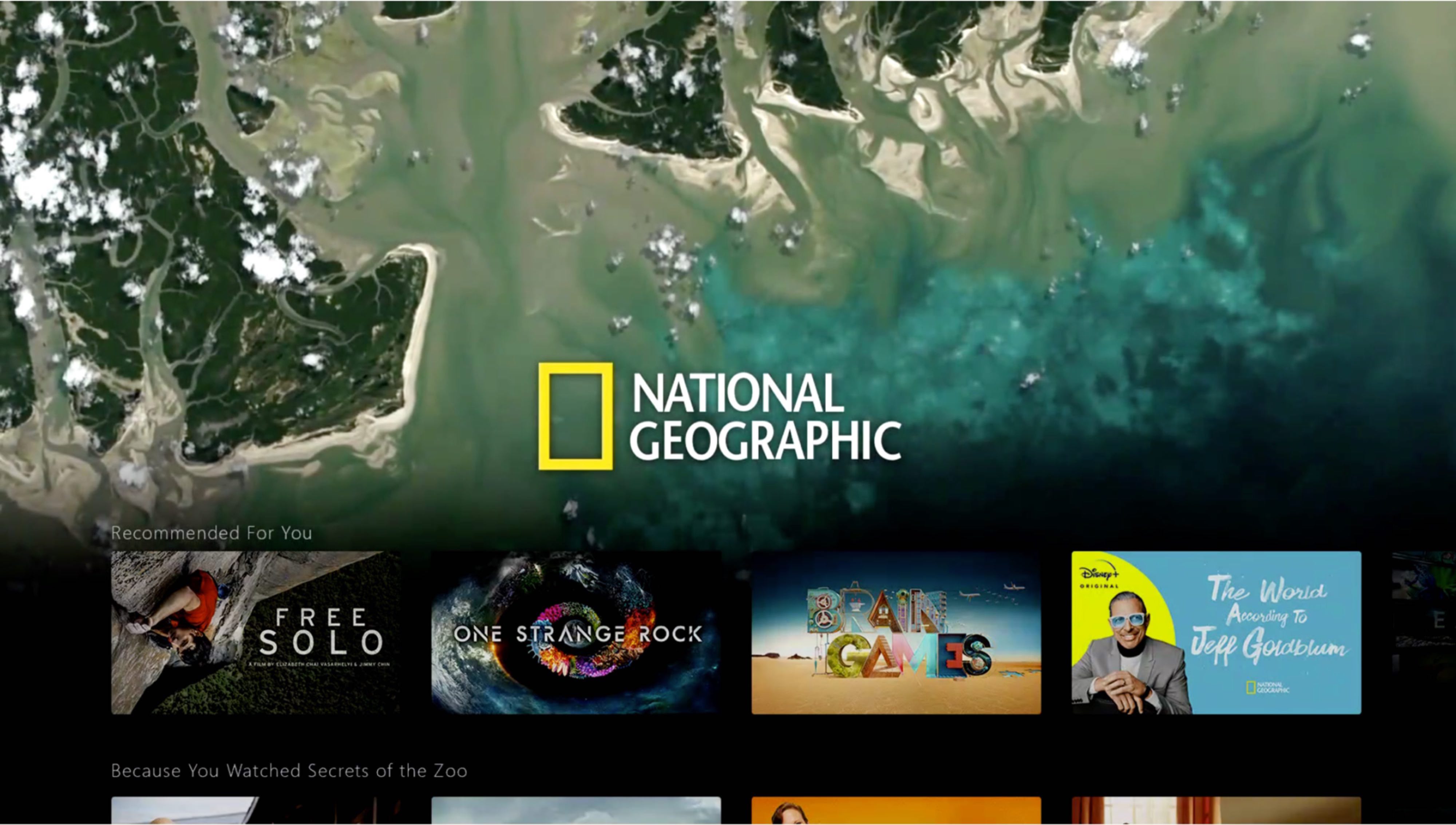
Task: Click the Recommended For You row heading
Action: coord(211,533)
